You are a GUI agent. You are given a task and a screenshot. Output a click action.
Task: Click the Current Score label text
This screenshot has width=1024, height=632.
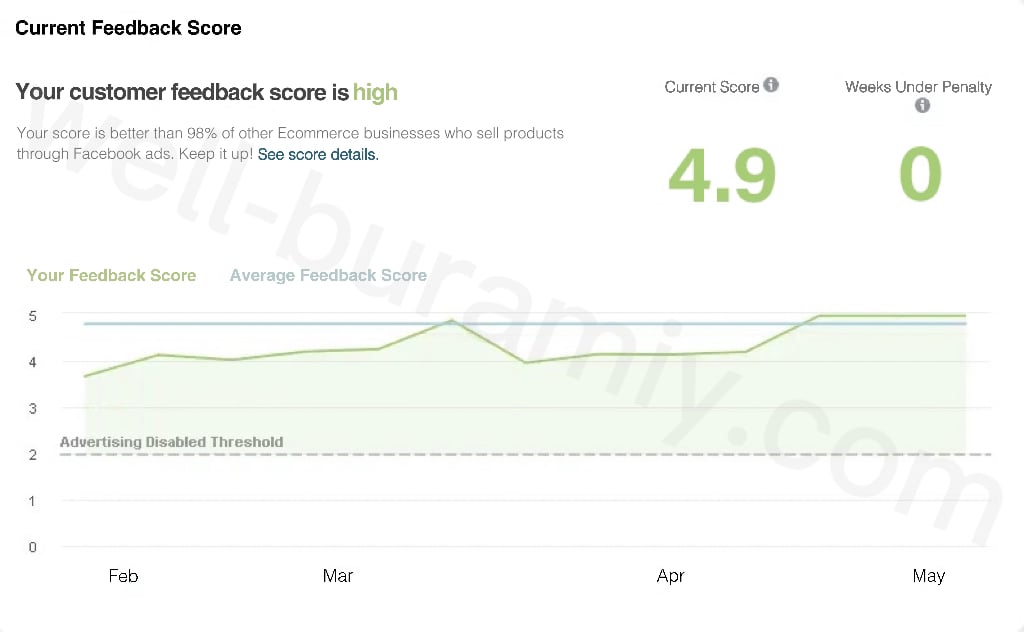711,87
